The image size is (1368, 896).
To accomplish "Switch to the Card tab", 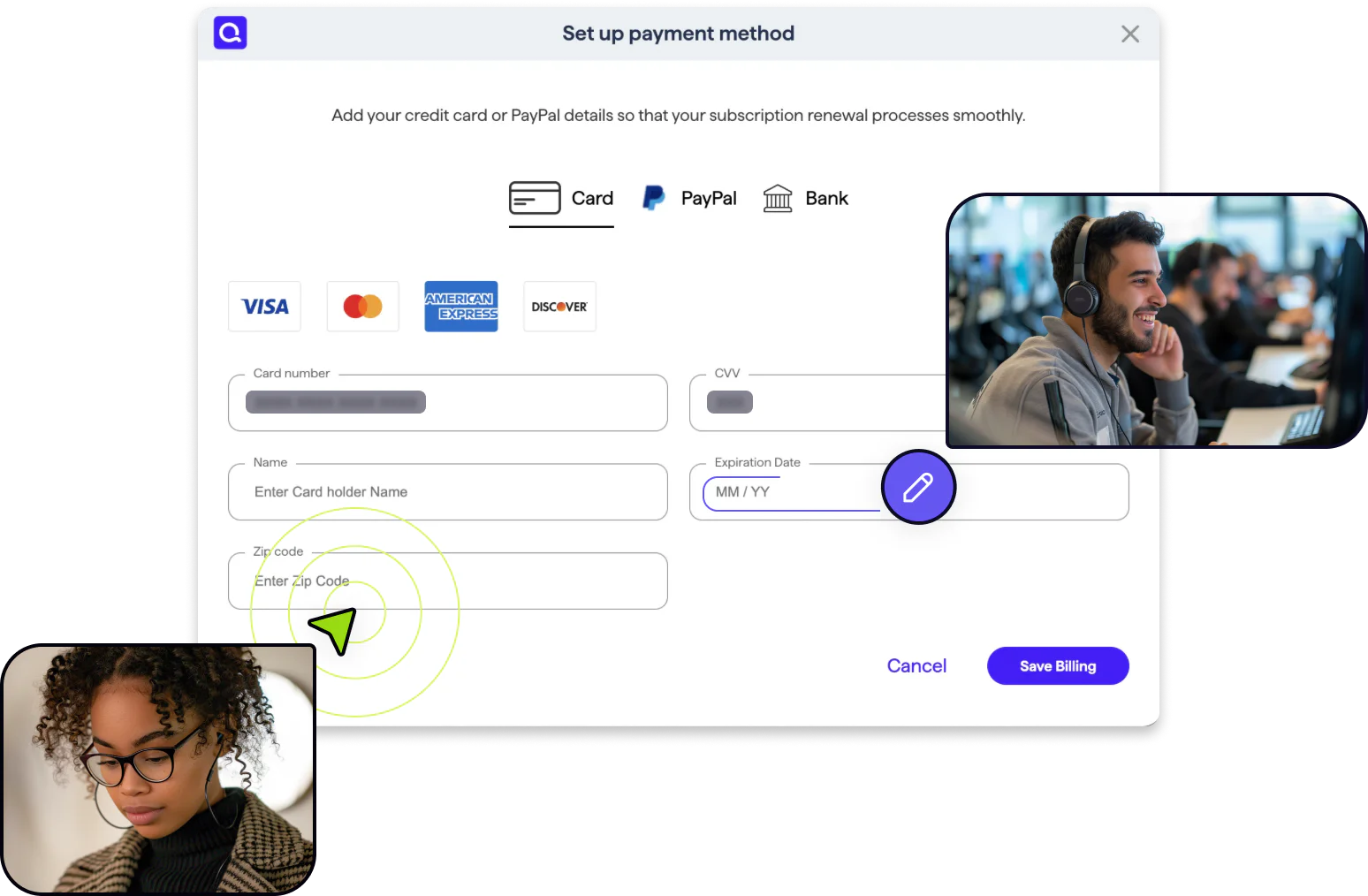I will pos(591,199).
